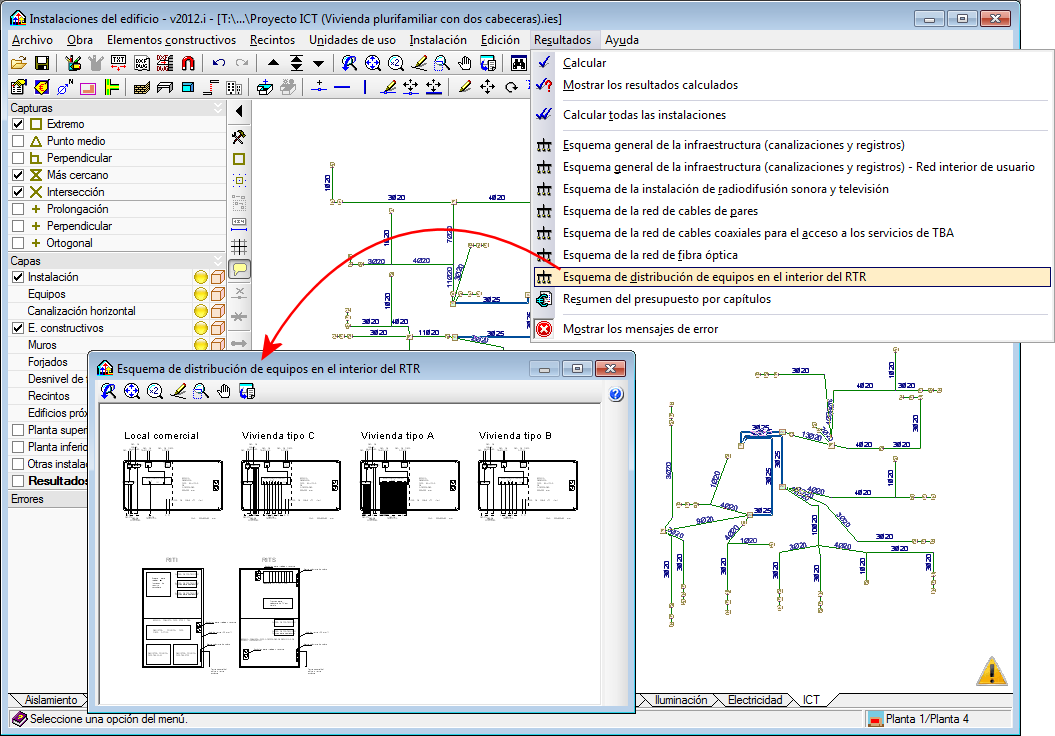Image resolution: width=1055 pixels, height=736 pixels.
Task: Click the yellow light bulb next to Equipos
Action: pos(200,294)
